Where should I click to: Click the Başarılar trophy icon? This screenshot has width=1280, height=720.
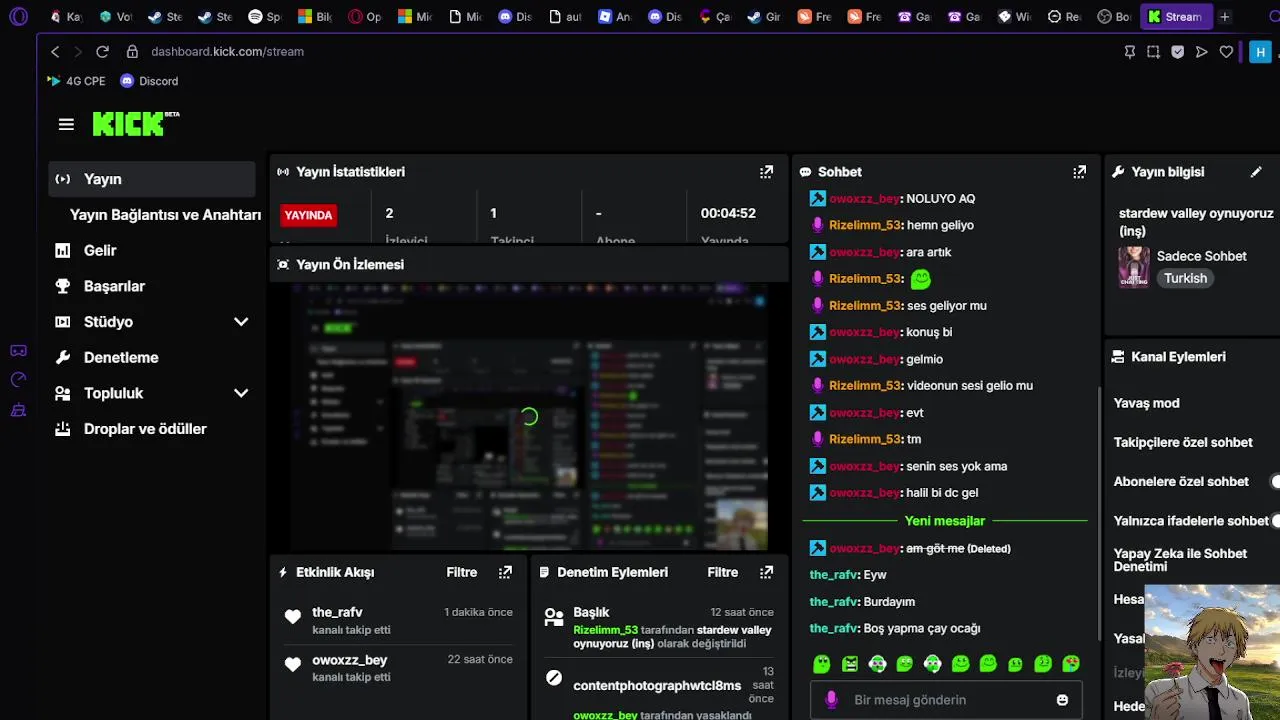coord(63,286)
